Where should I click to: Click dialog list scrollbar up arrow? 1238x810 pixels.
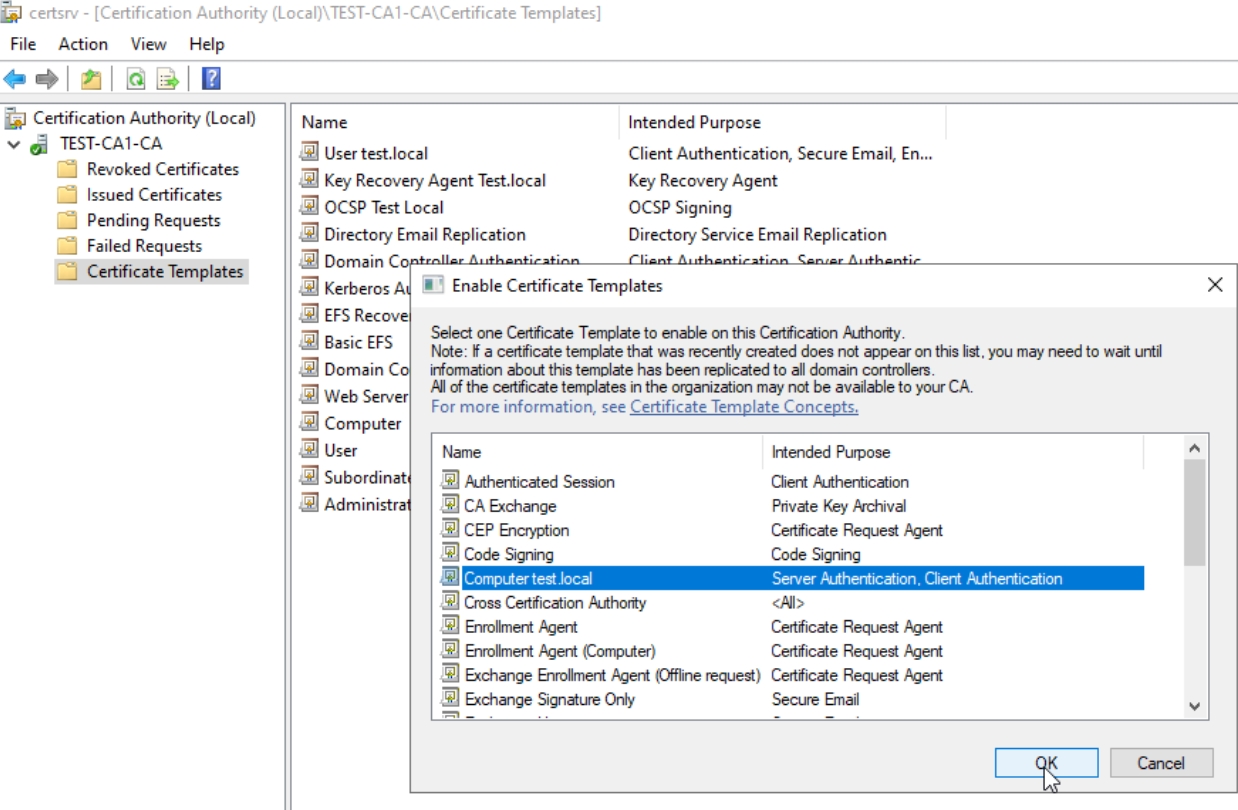(x=1195, y=447)
